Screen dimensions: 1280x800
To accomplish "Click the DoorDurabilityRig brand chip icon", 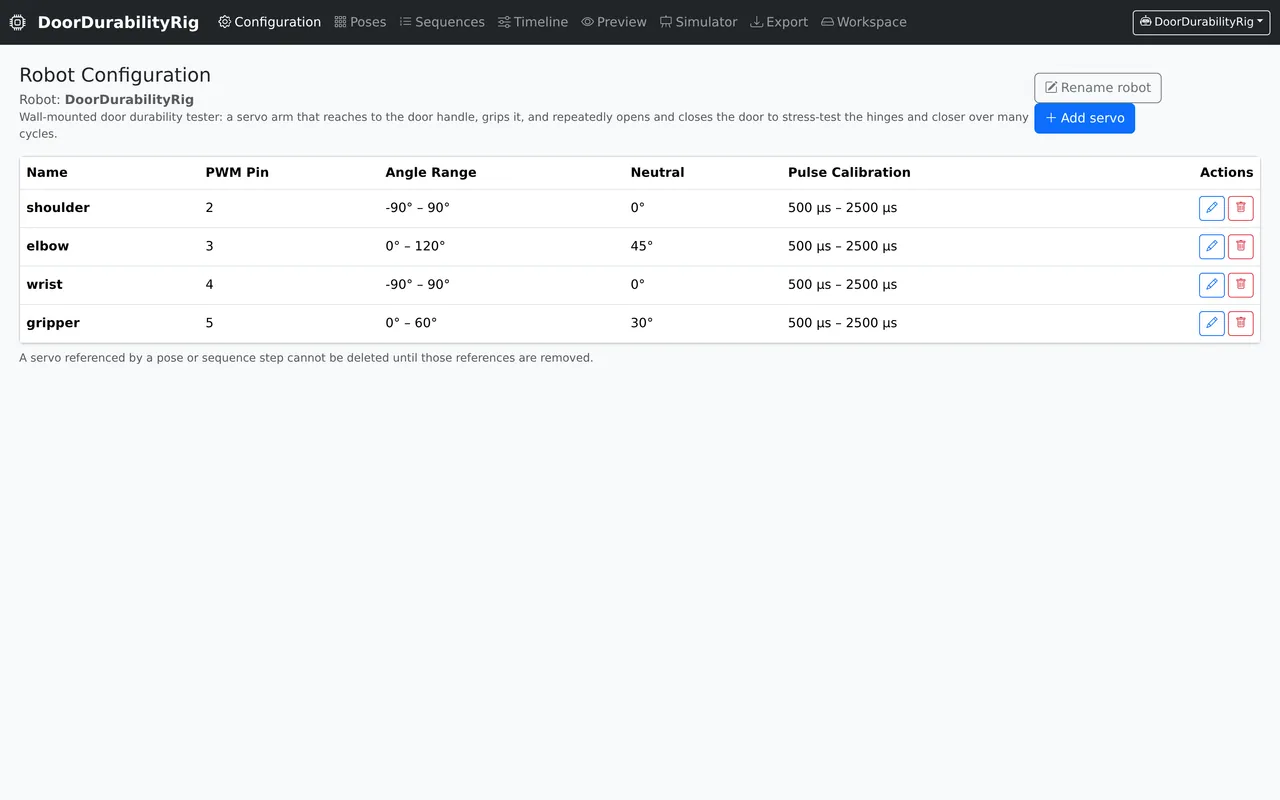I will coord(17,22).
